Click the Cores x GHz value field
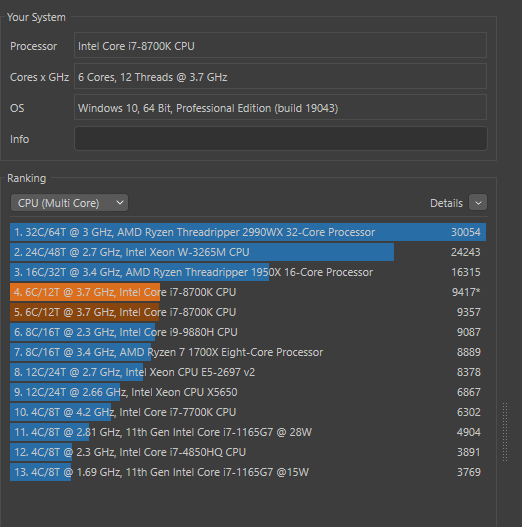 (280, 76)
